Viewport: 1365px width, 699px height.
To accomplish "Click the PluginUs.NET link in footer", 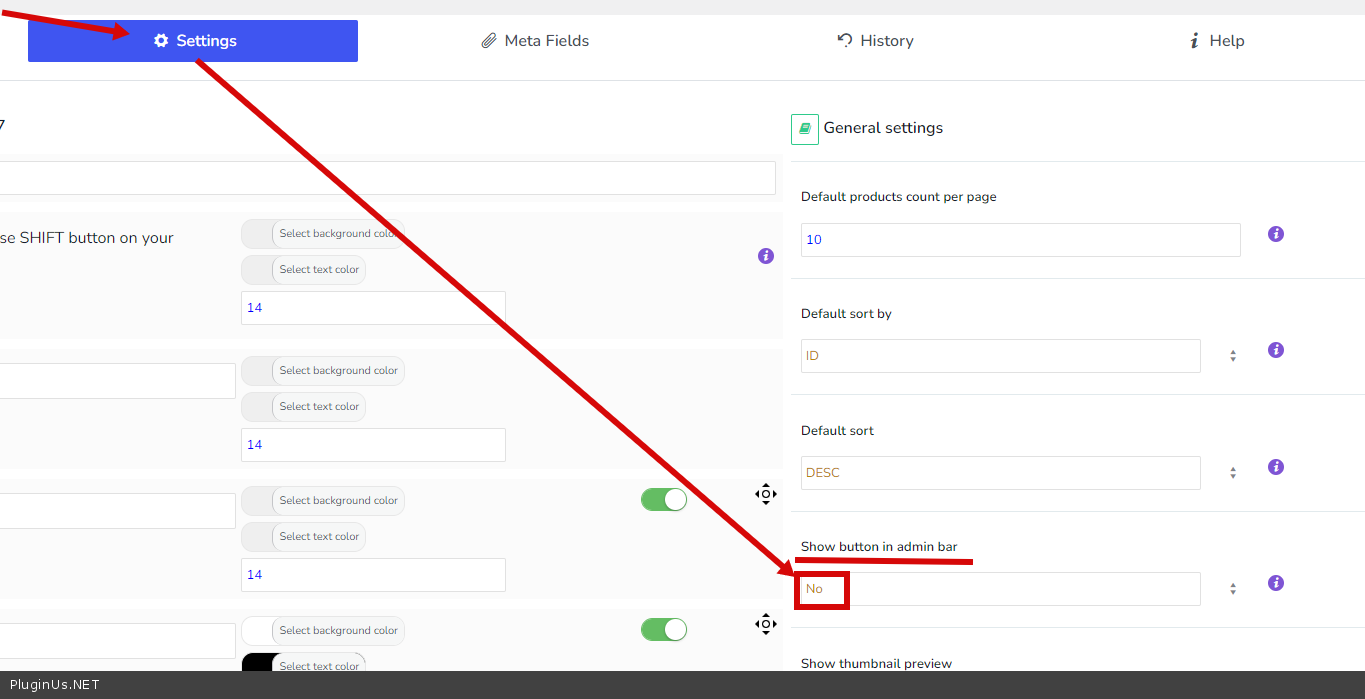I will tap(55, 685).
